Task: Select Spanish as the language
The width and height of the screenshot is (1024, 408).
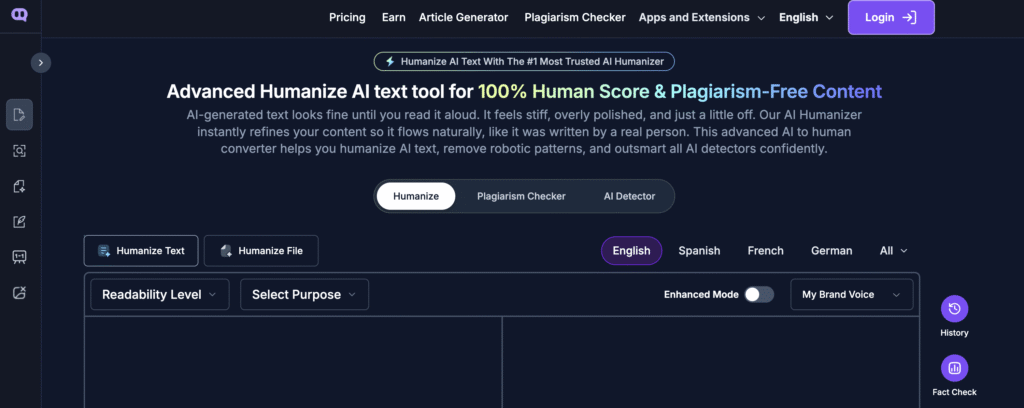Action: (699, 251)
